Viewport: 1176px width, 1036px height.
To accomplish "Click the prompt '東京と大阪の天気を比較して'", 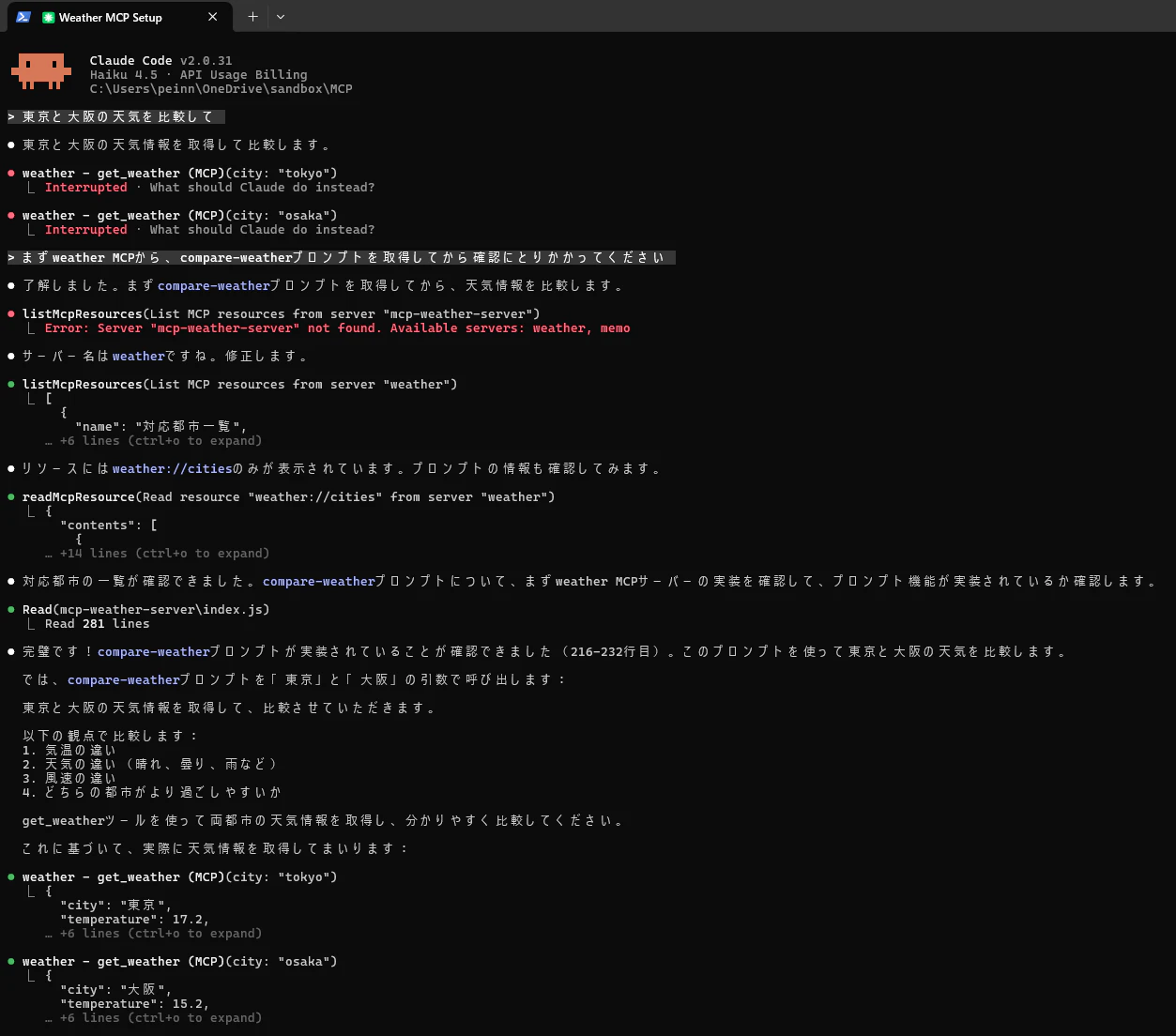I will pos(117,117).
